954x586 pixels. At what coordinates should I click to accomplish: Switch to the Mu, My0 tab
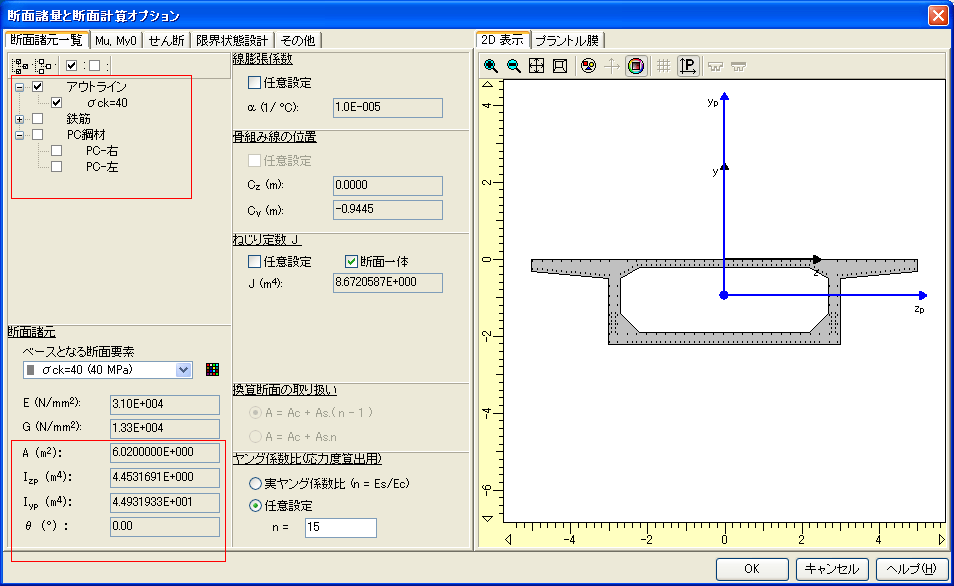click(116, 41)
